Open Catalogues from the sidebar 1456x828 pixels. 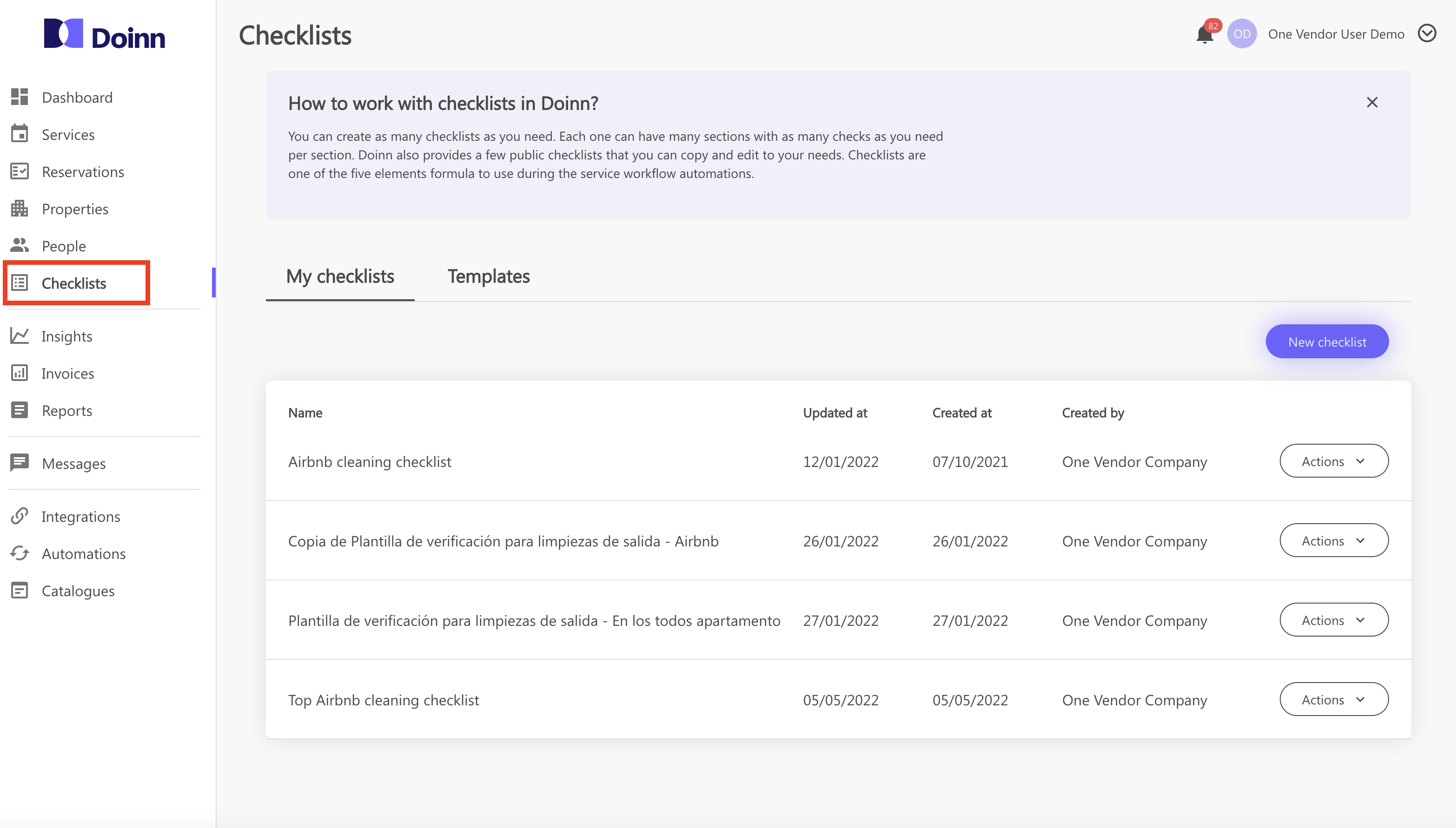(x=78, y=591)
